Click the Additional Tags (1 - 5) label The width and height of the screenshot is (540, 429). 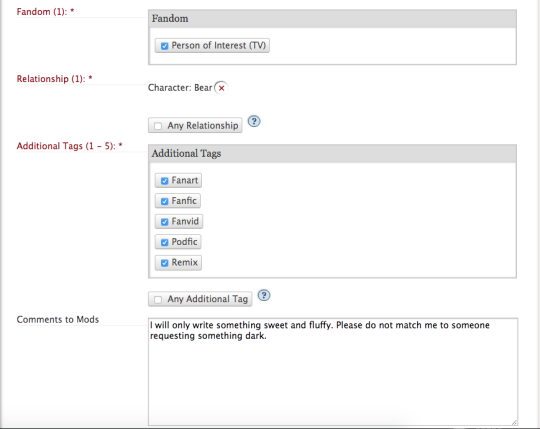point(70,146)
